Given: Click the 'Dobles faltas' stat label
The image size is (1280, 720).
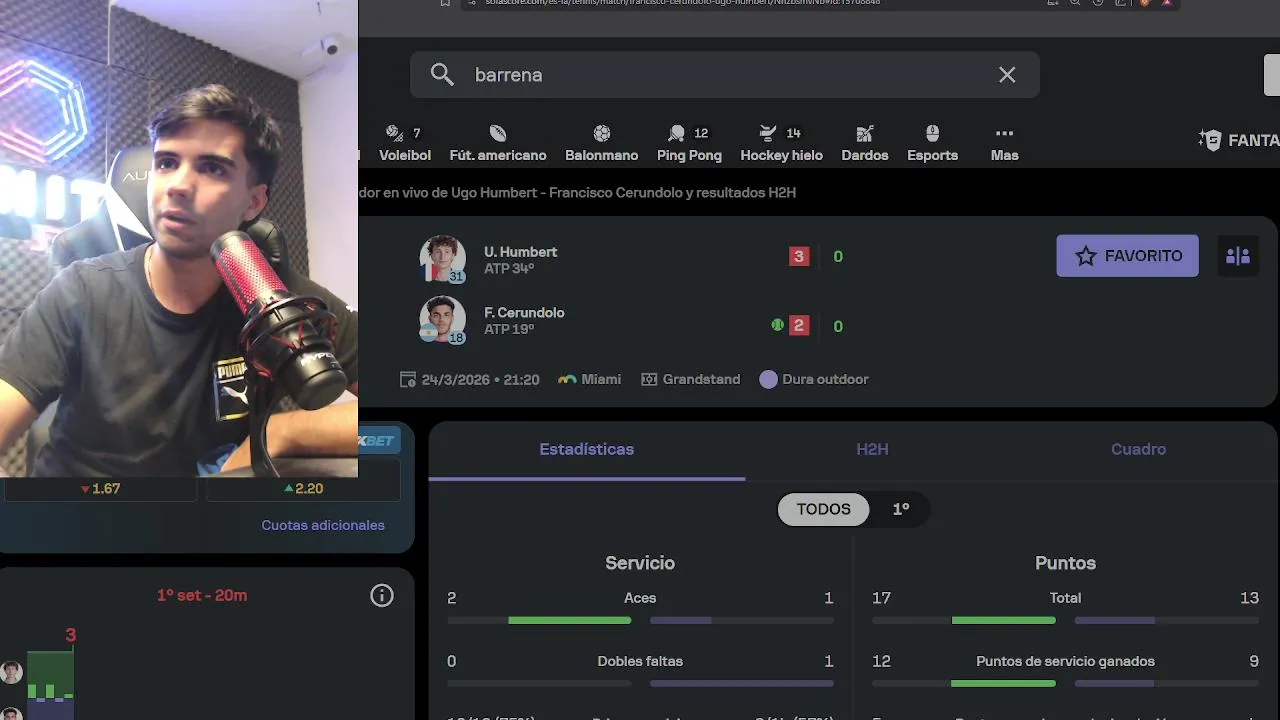Looking at the screenshot, I should click(x=640, y=661).
